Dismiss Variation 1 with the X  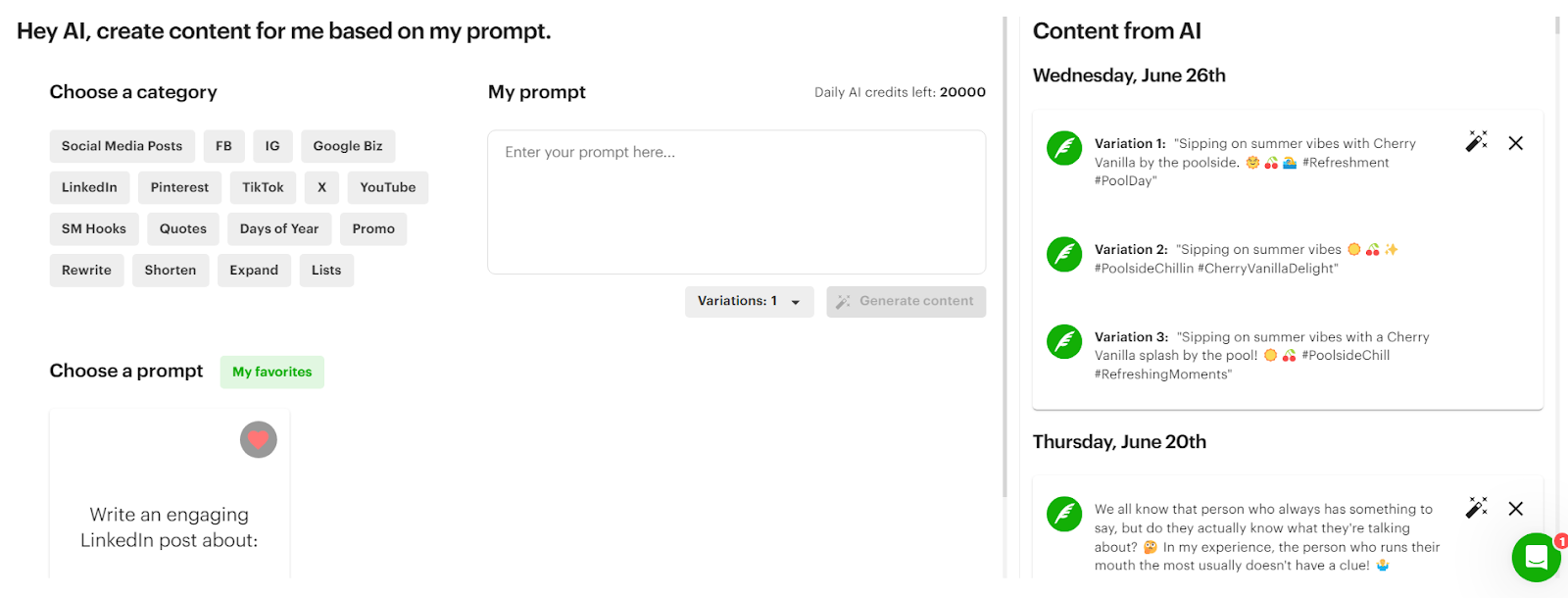tap(1515, 142)
